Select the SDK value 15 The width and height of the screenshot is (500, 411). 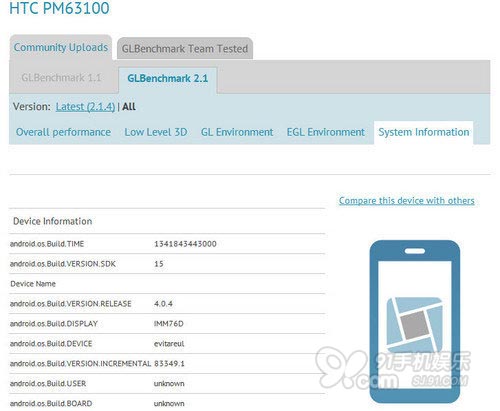(x=159, y=264)
